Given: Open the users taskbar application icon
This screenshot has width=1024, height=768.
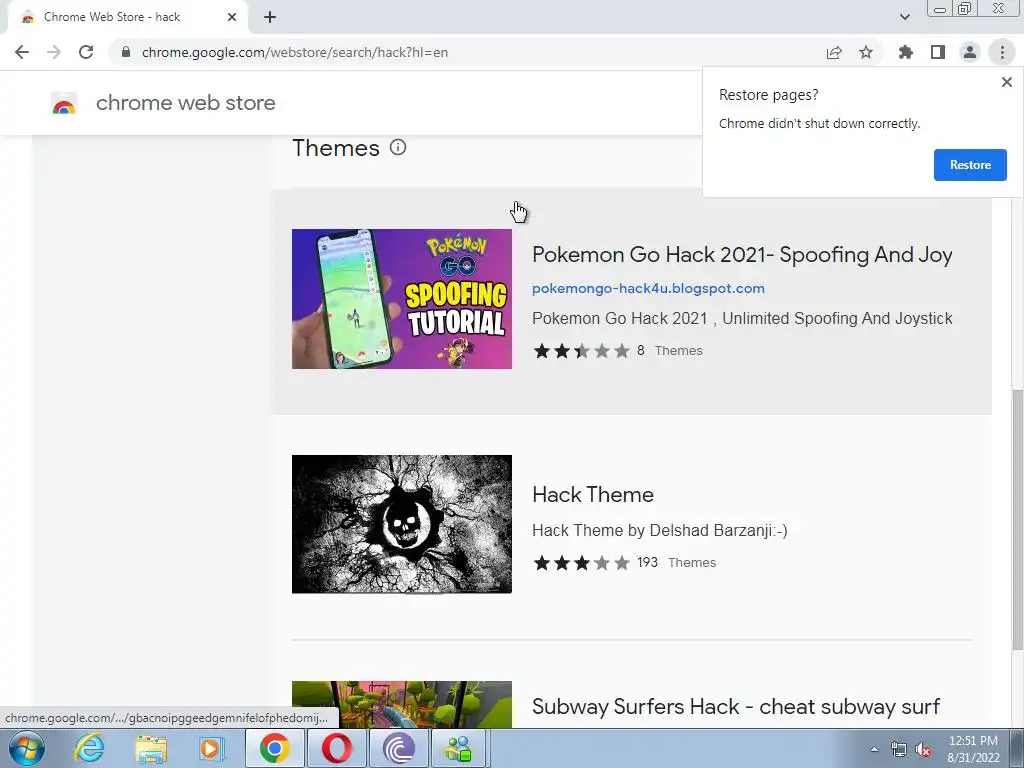Looking at the screenshot, I should pyautogui.click(x=459, y=748).
